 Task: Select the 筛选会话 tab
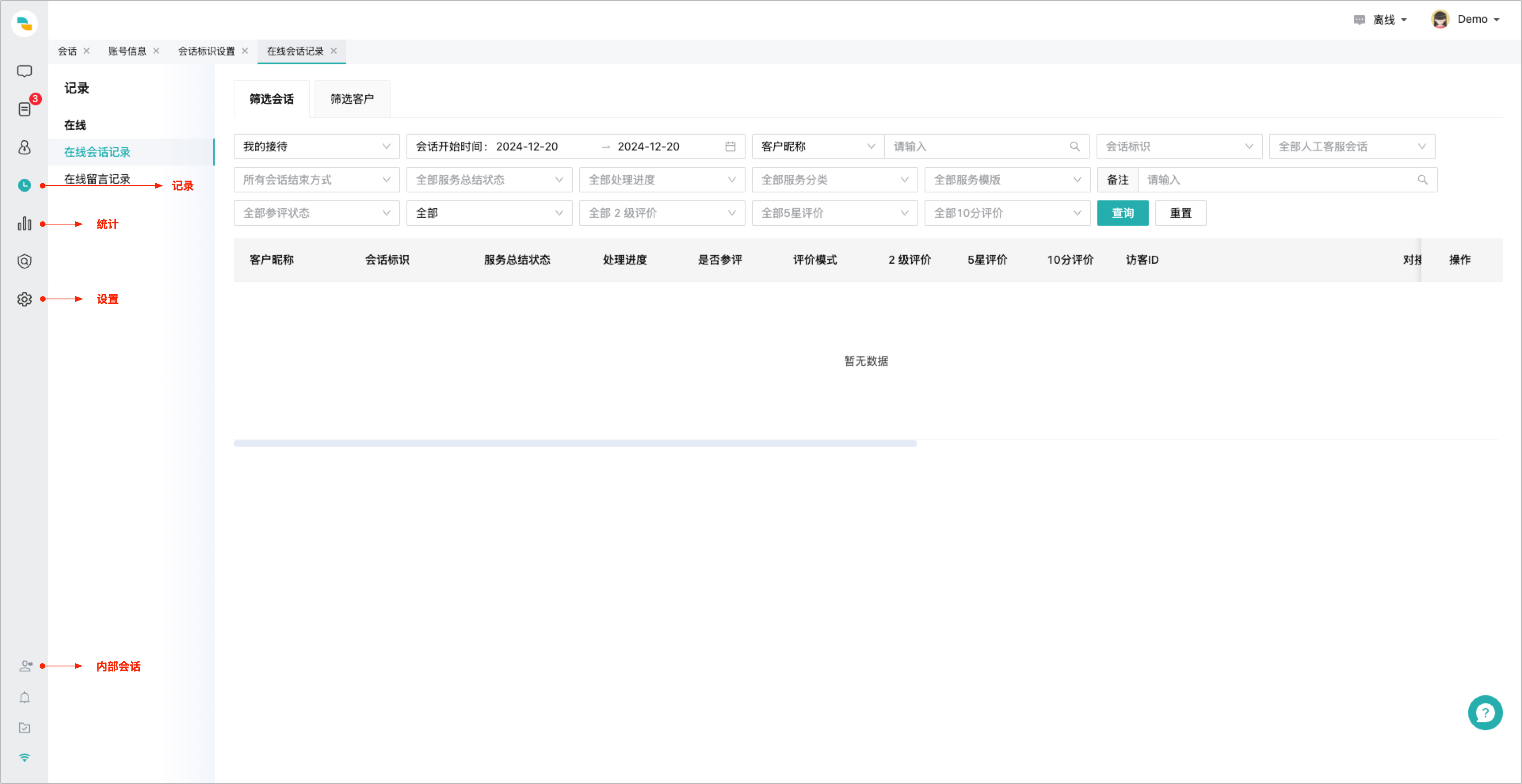[272, 99]
